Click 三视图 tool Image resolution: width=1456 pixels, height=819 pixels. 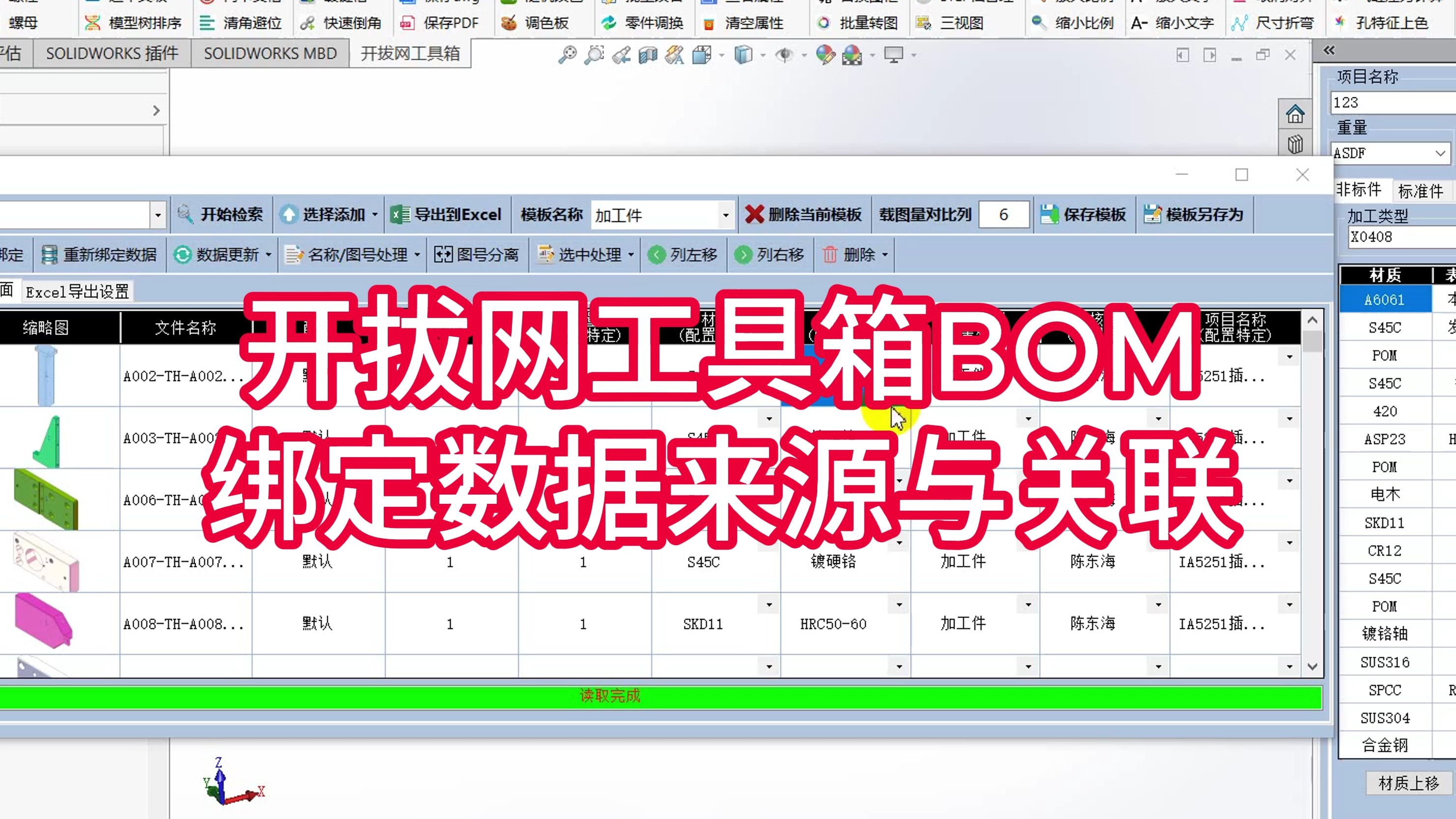click(950, 23)
